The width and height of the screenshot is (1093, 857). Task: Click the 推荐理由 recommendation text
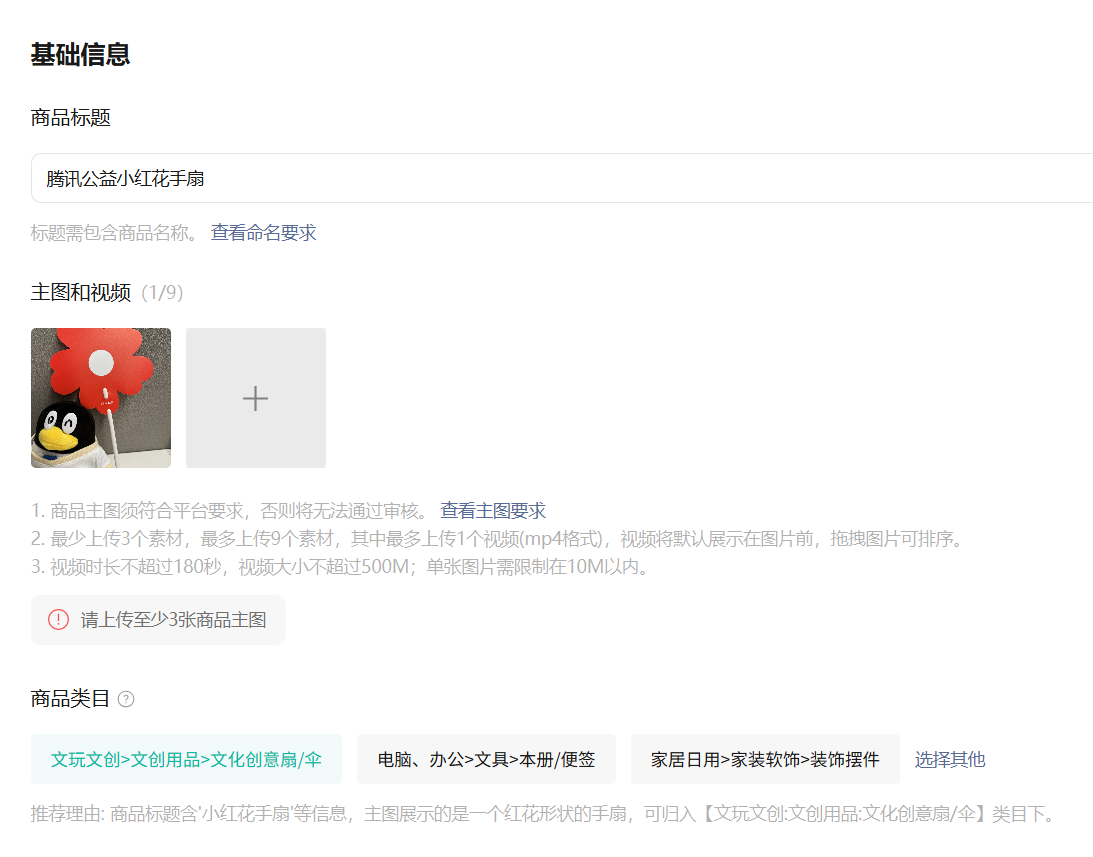click(542, 813)
